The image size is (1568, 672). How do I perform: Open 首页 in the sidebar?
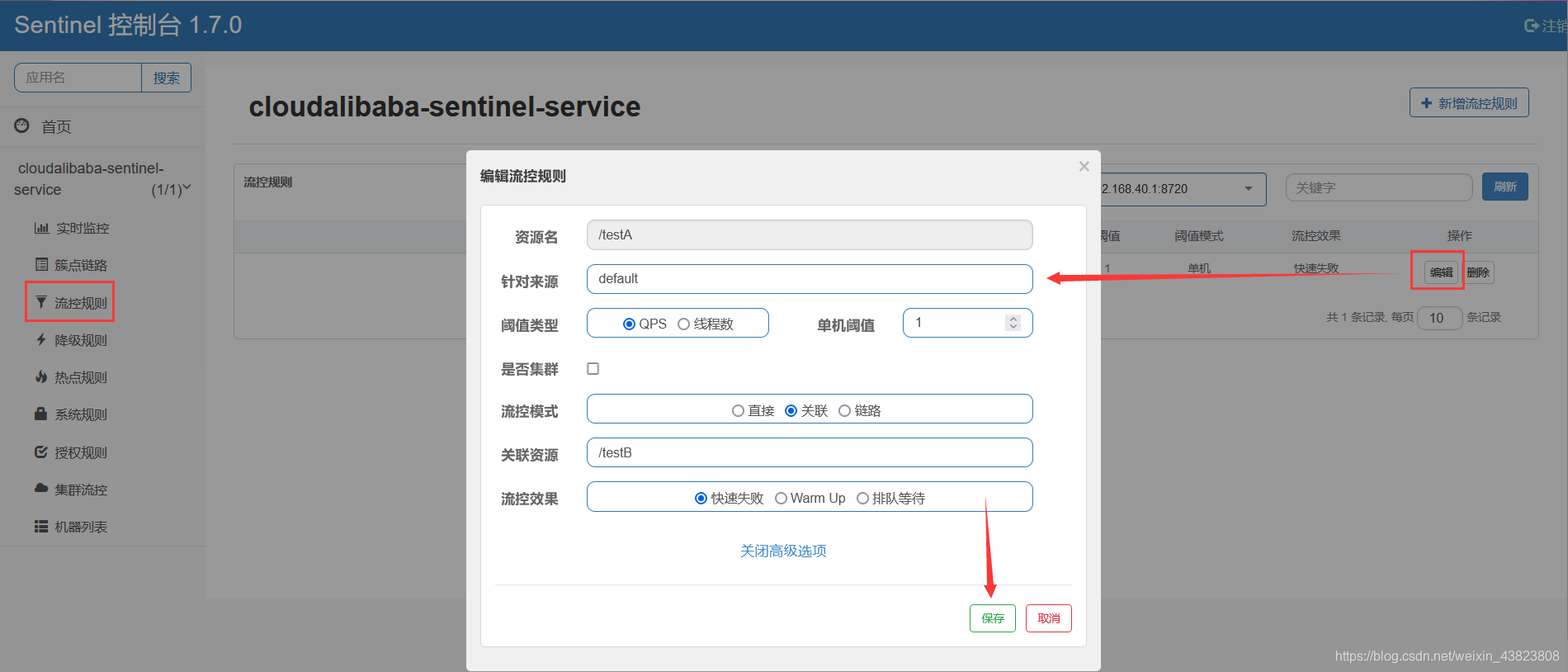[x=56, y=126]
